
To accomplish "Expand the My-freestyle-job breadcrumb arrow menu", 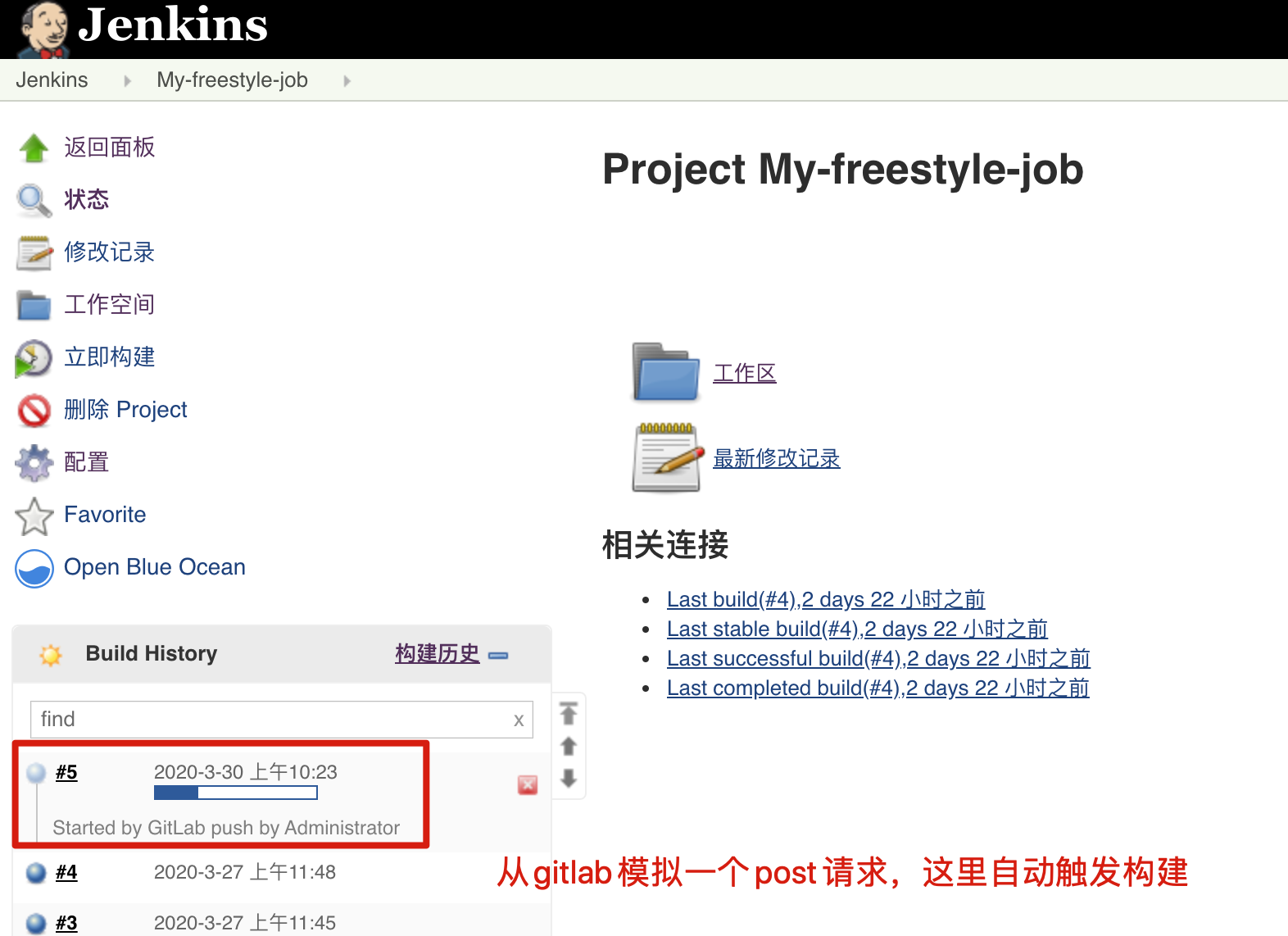I will [x=347, y=81].
